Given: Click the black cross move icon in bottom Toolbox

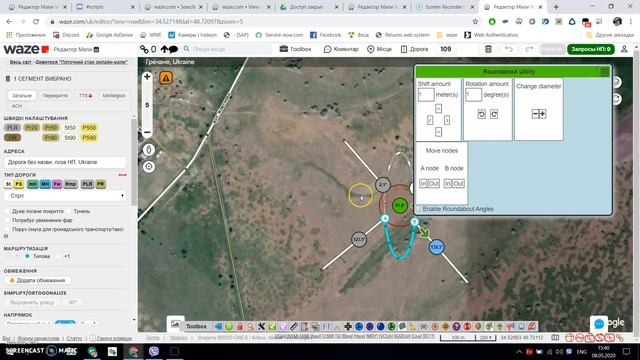Looking at the screenshot, I should pyautogui.click(x=348, y=326).
